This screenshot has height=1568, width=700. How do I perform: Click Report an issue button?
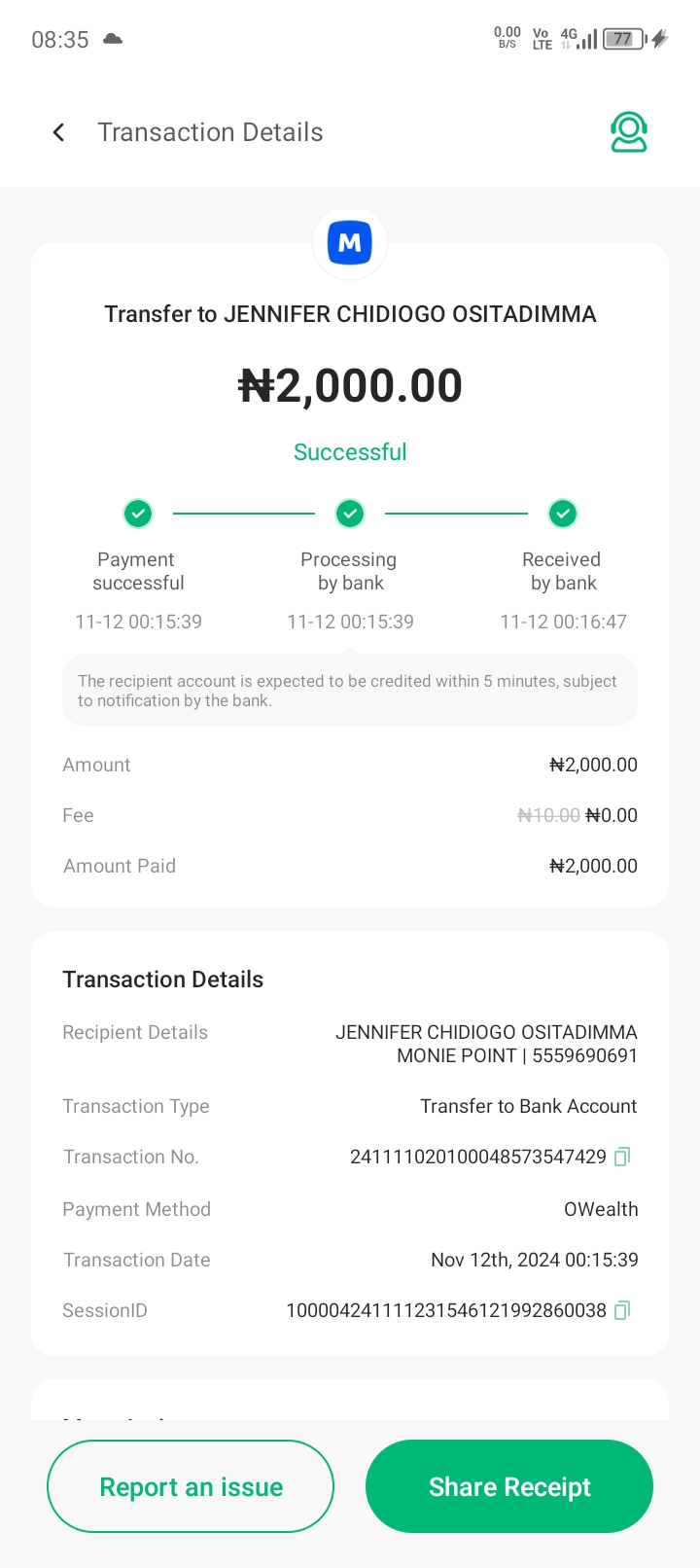[x=191, y=1486]
